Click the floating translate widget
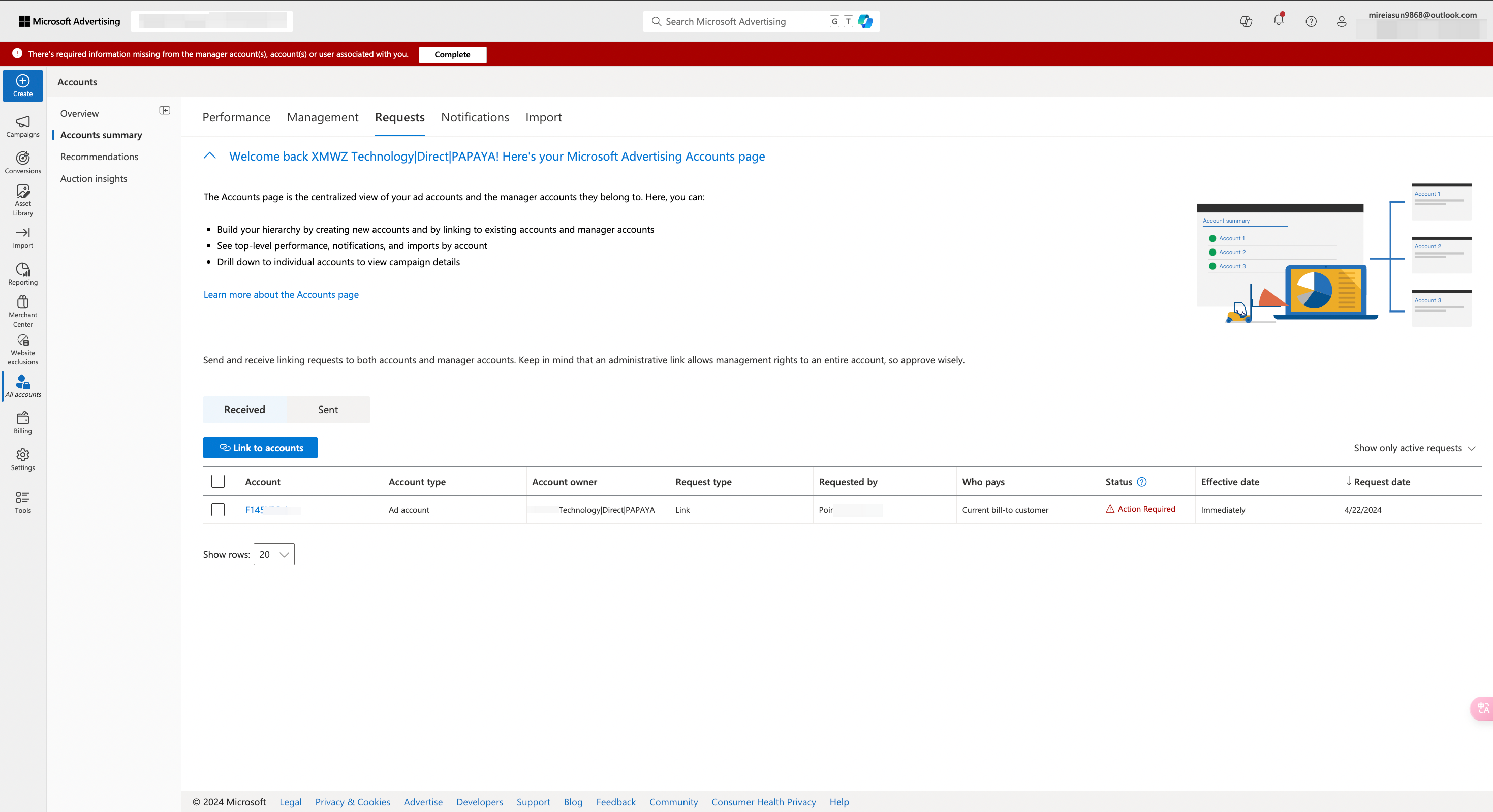The width and height of the screenshot is (1493, 812). point(1482,708)
